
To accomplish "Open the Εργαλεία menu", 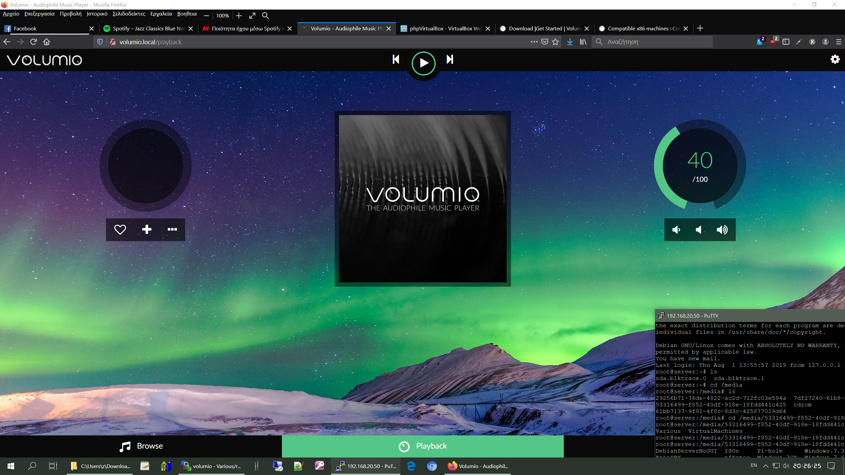I will (161, 14).
